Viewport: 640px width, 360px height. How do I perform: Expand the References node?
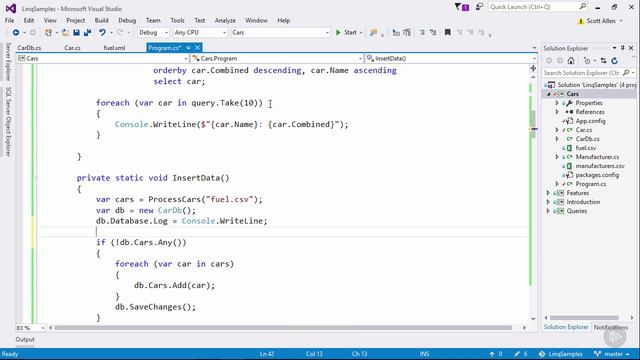pyautogui.click(x=557, y=112)
